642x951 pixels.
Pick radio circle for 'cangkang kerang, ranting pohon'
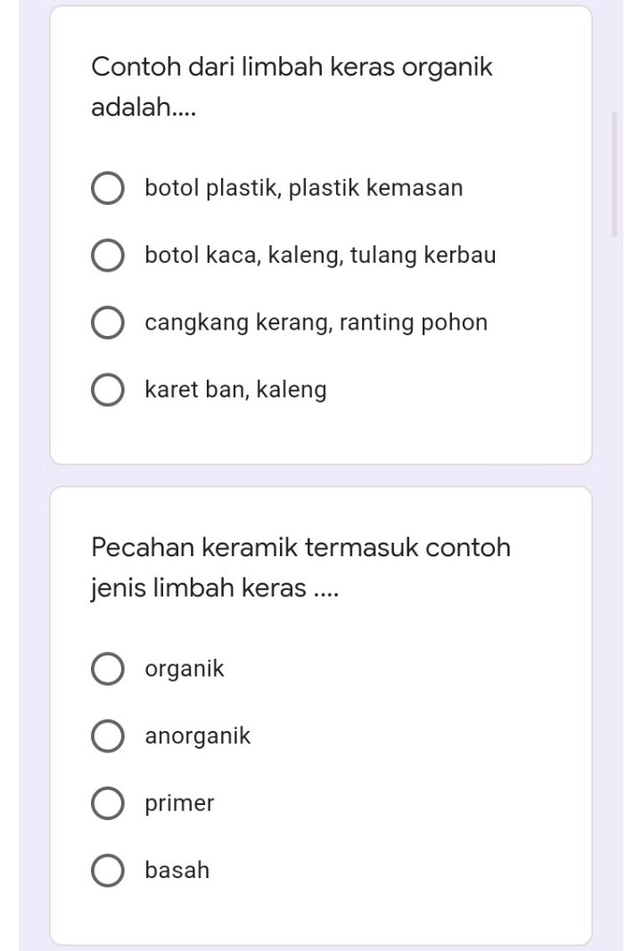108,323
